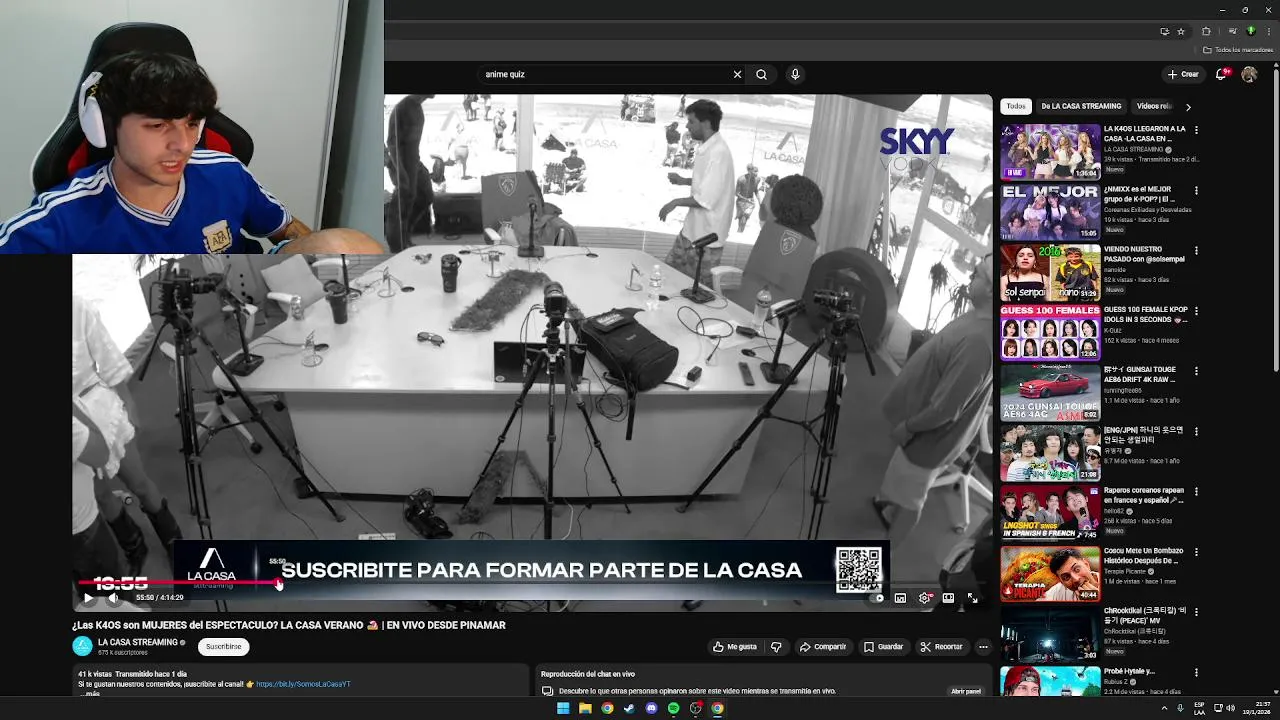Bookmark this page with the star icon
1280x720 pixels.
(1180, 31)
